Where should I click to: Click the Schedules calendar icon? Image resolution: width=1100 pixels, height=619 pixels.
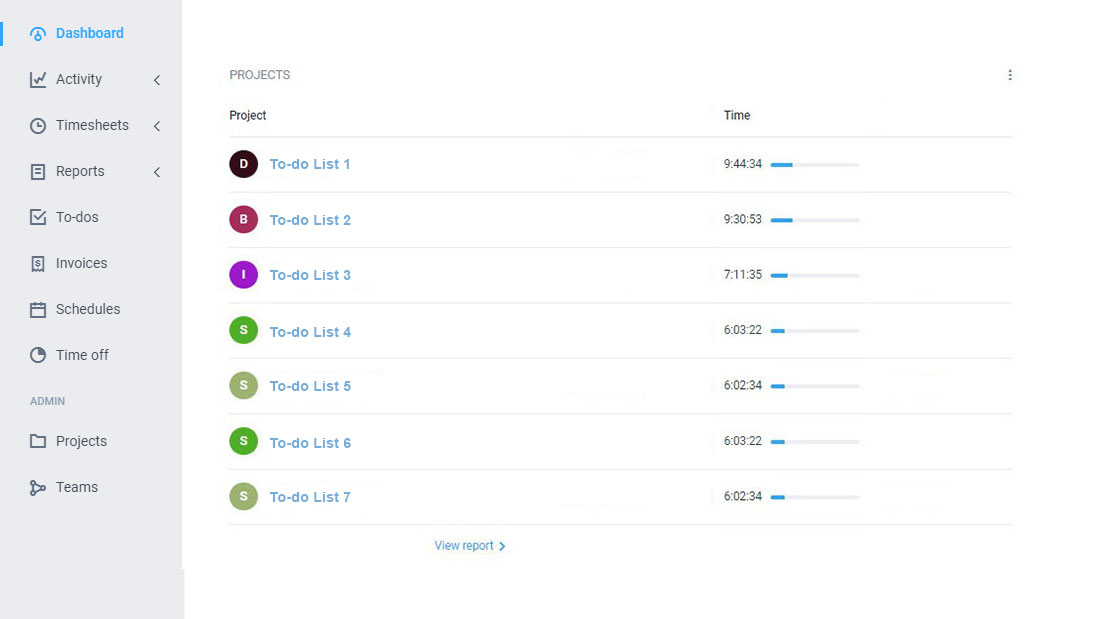[38, 310]
